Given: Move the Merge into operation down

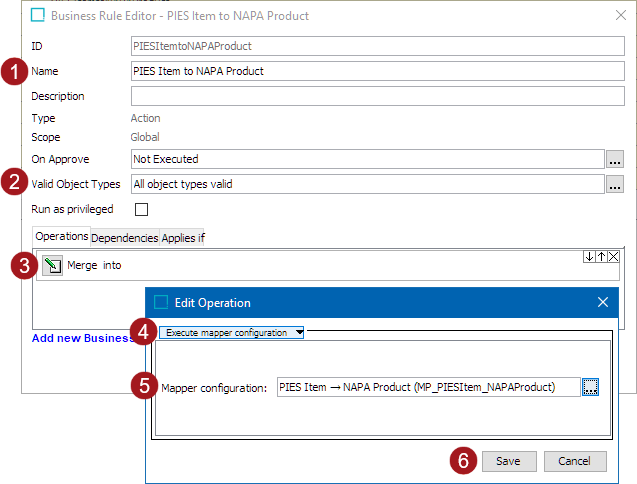Looking at the screenshot, I should pyautogui.click(x=589, y=256).
